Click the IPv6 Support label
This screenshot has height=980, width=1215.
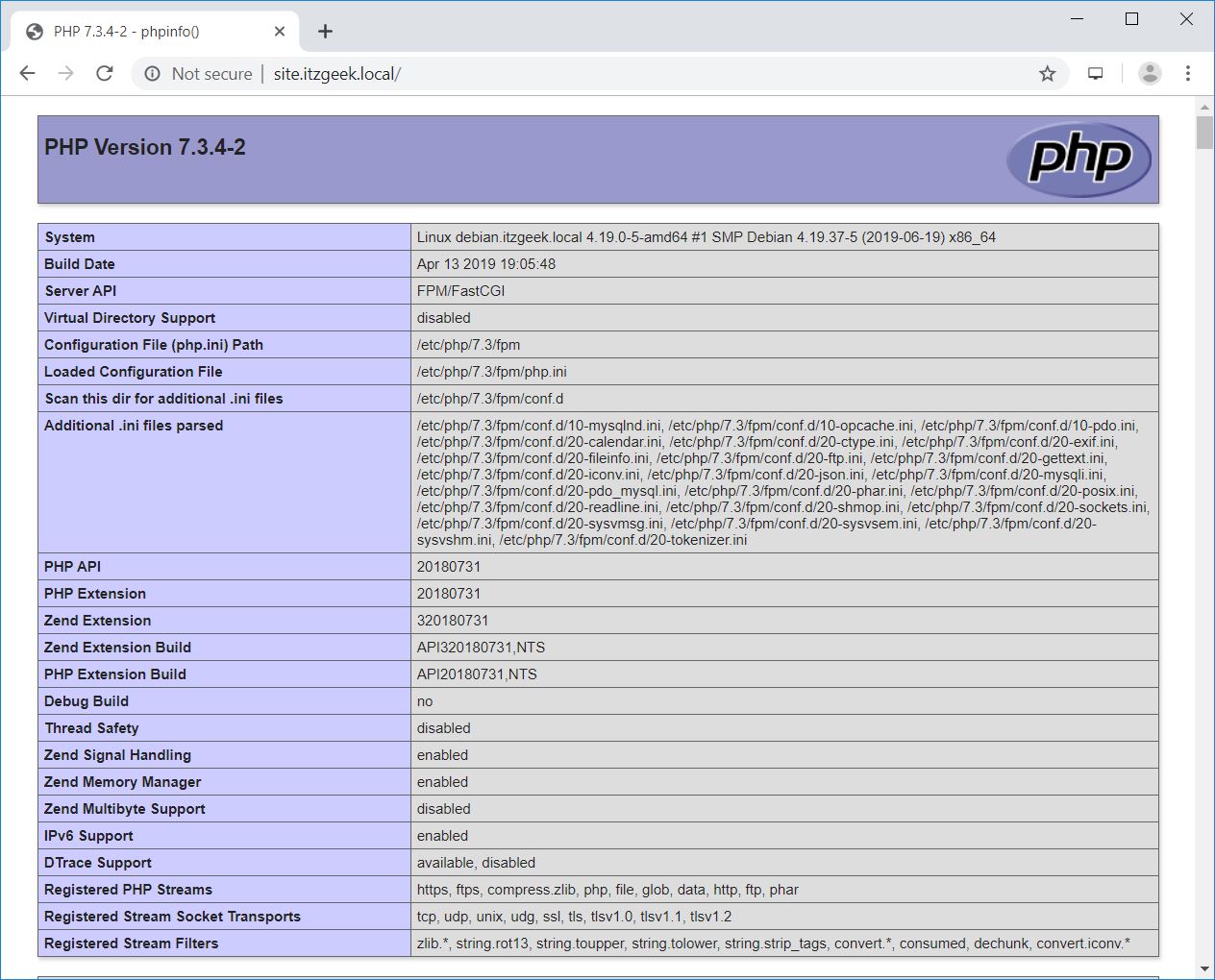(88, 836)
